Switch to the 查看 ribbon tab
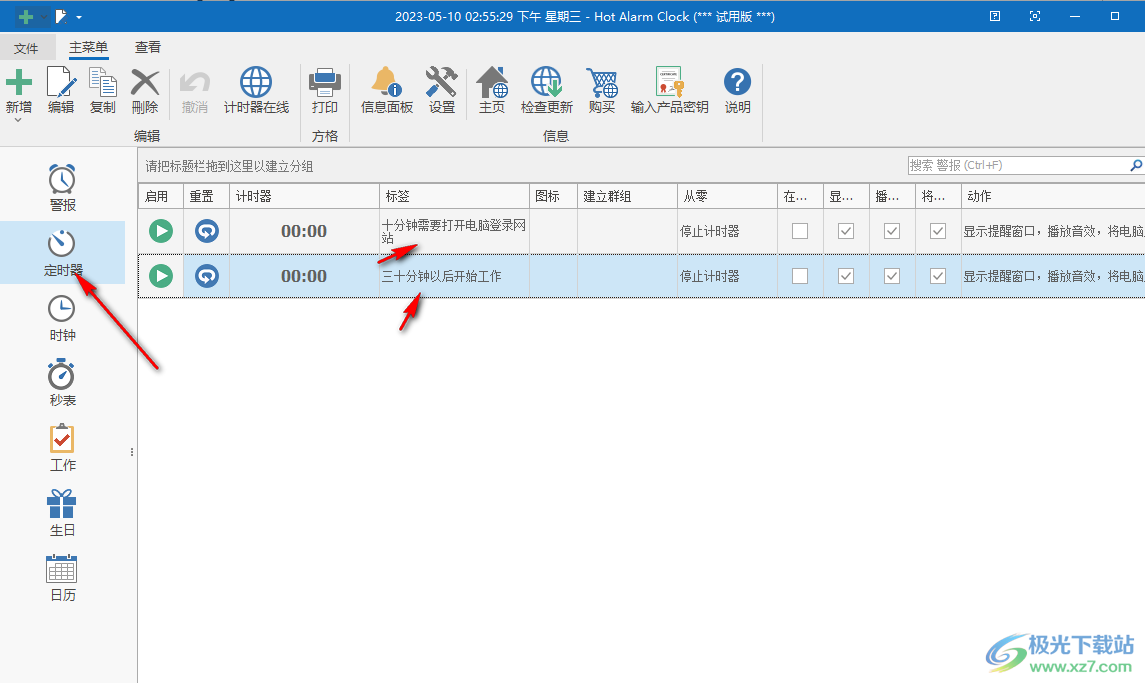 point(148,47)
